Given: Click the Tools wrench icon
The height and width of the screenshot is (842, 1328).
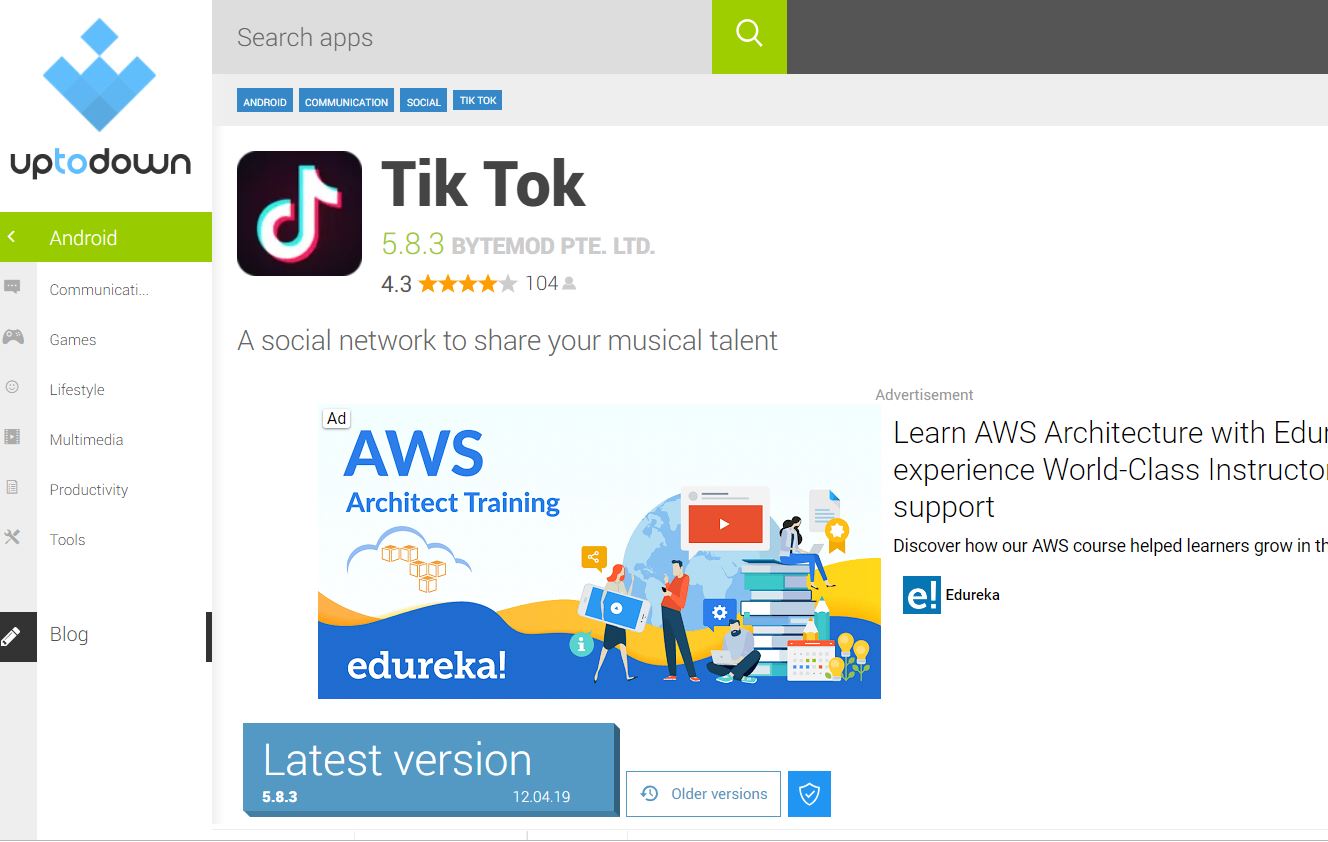Looking at the screenshot, I should (13, 538).
